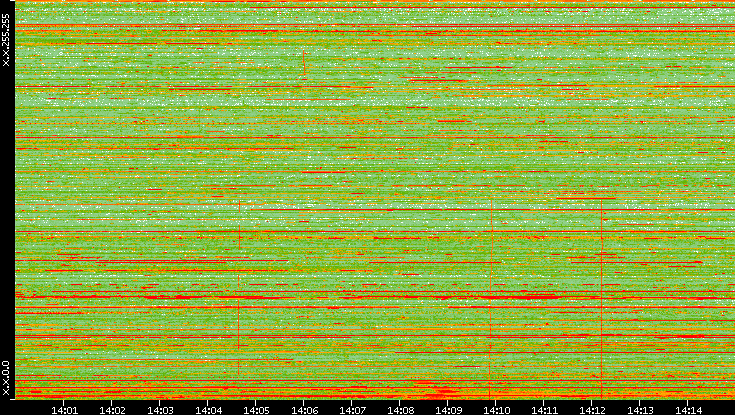This screenshot has height=415, width=735.
Task: Select the 14:04 time axis label
Action: [x=208, y=410]
